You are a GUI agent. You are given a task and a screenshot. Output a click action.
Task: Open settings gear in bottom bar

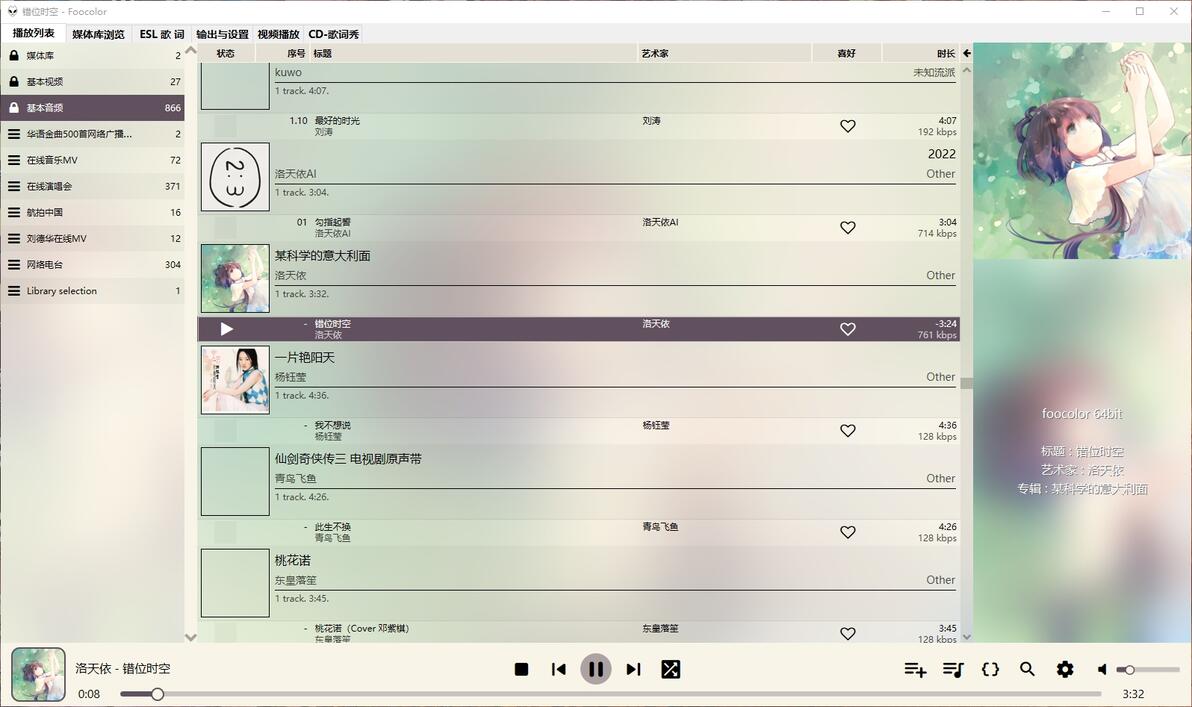(x=1065, y=669)
